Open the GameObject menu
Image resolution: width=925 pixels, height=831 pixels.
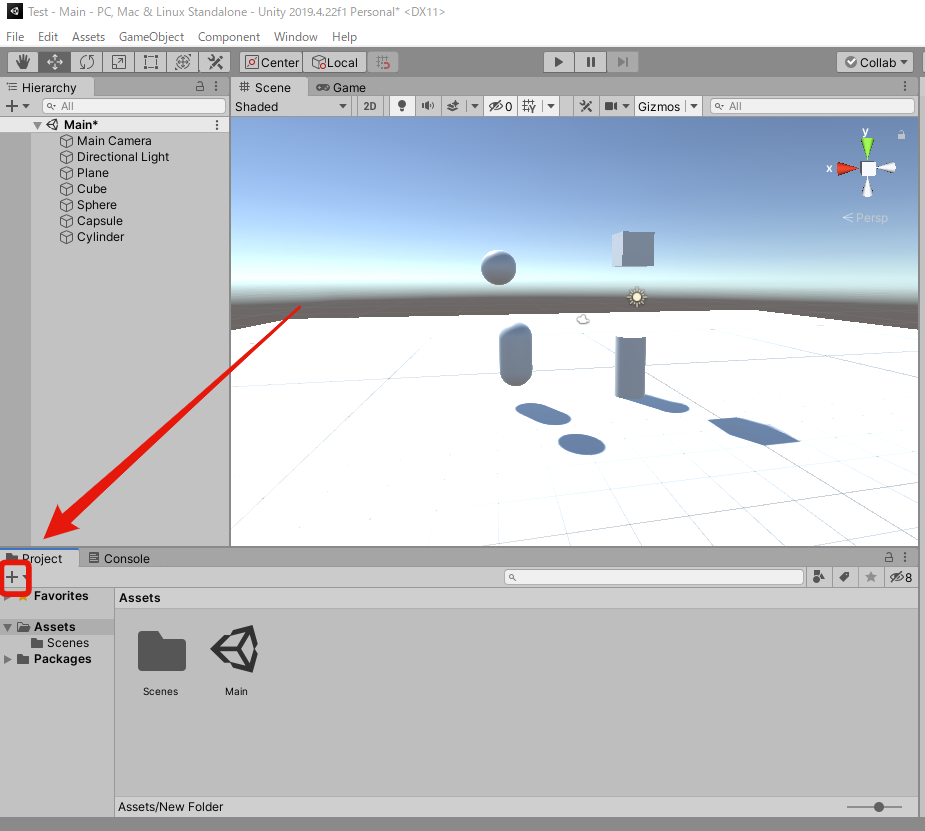point(151,37)
